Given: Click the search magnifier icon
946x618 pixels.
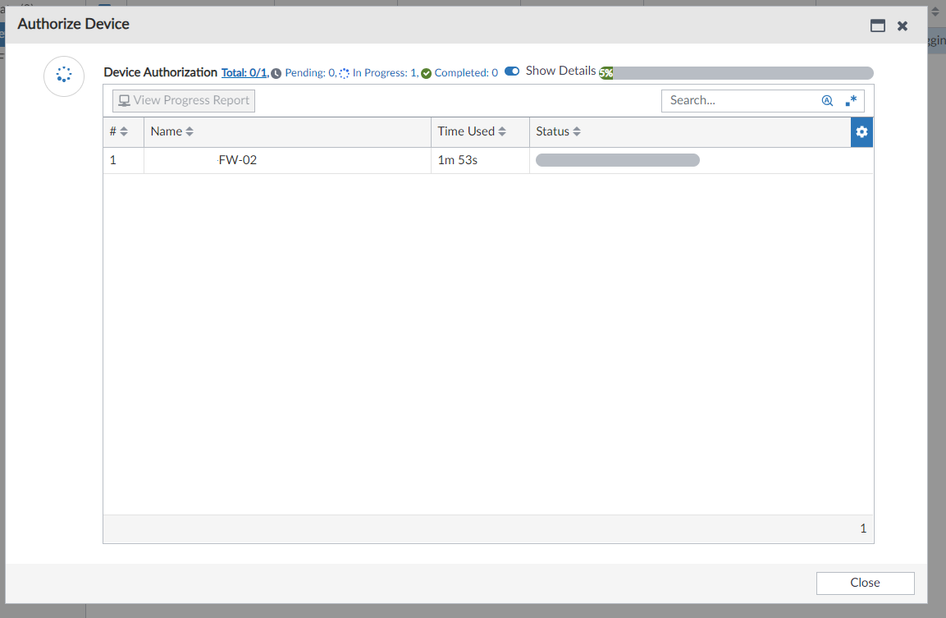Looking at the screenshot, I should [827, 101].
